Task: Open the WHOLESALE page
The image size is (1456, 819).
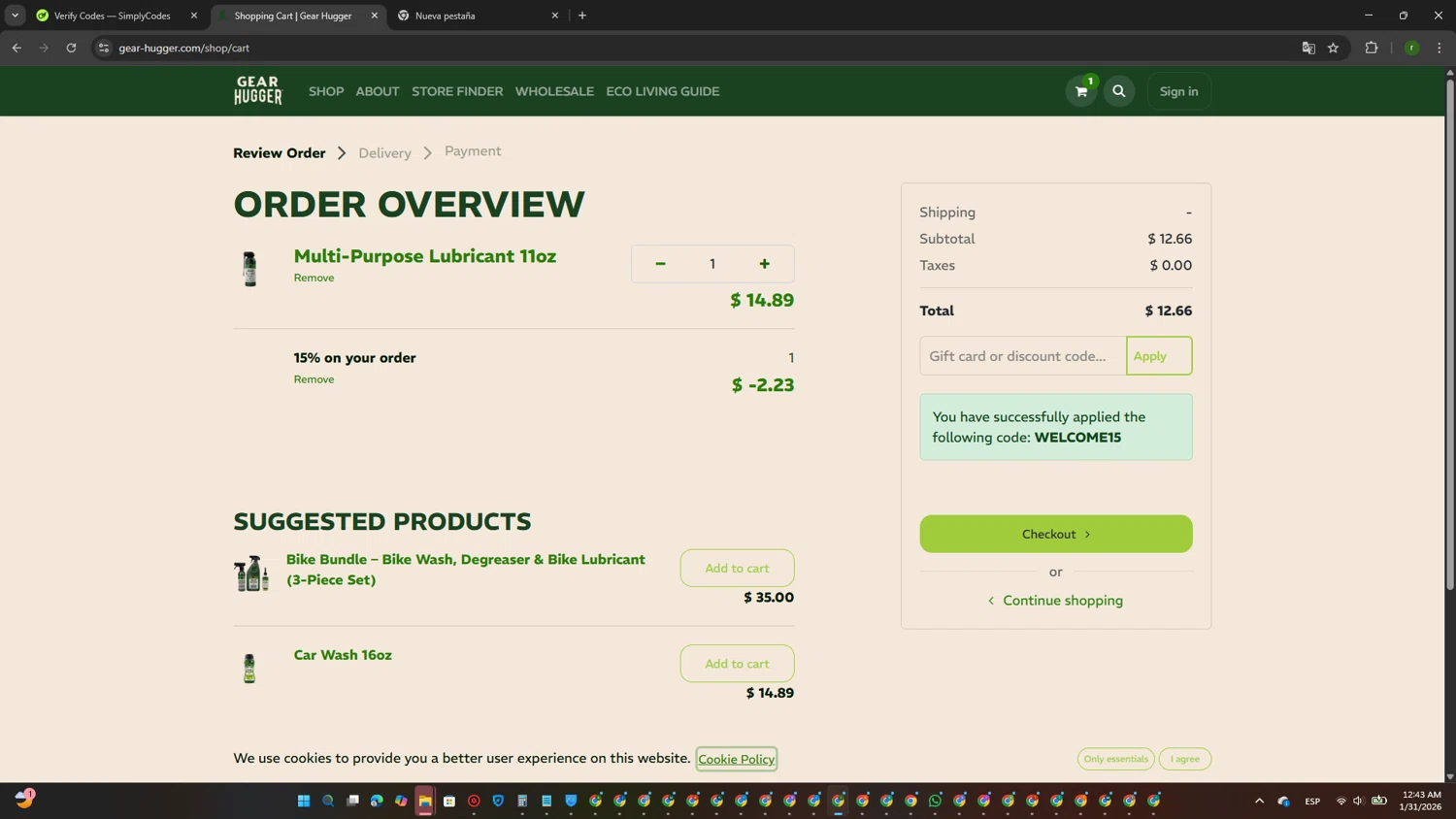Action: [x=554, y=91]
